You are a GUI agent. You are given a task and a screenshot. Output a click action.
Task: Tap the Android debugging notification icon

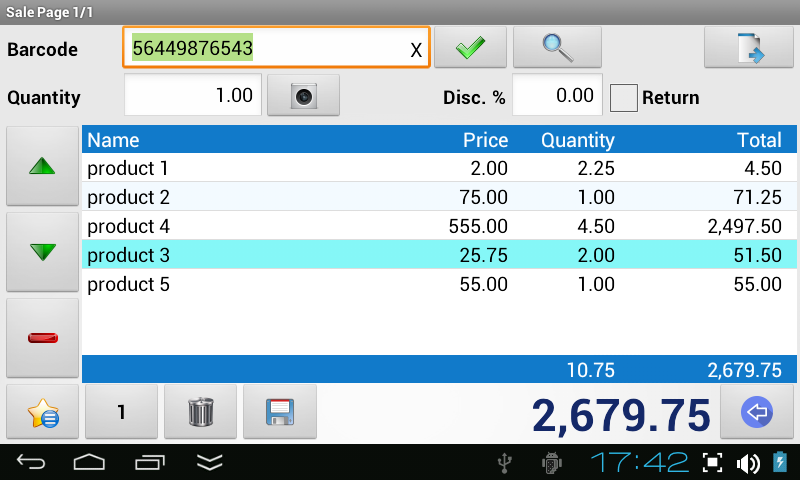click(552, 463)
